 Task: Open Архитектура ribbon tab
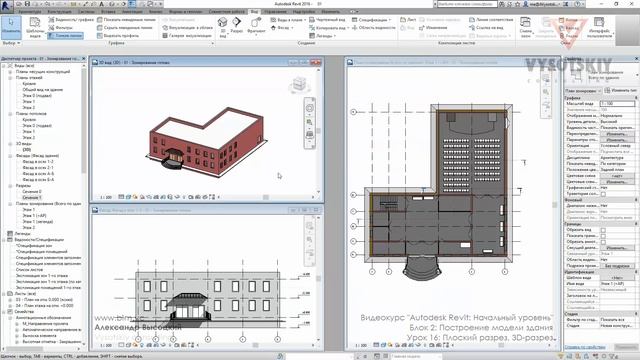click(30, 11)
